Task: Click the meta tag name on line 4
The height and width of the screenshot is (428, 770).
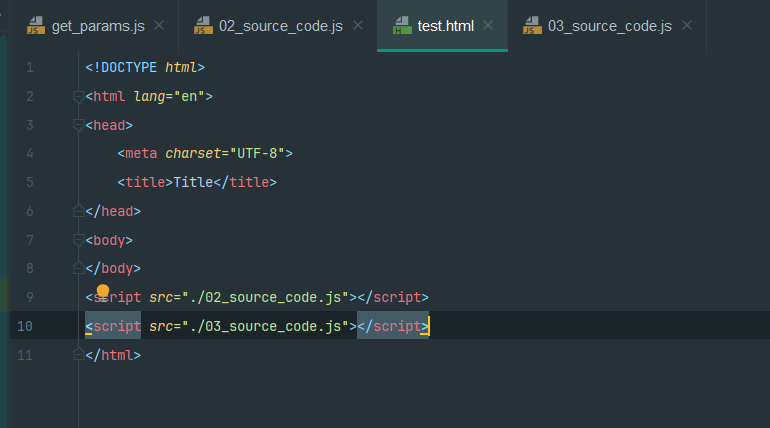Action: pyautogui.click(x=141, y=154)
